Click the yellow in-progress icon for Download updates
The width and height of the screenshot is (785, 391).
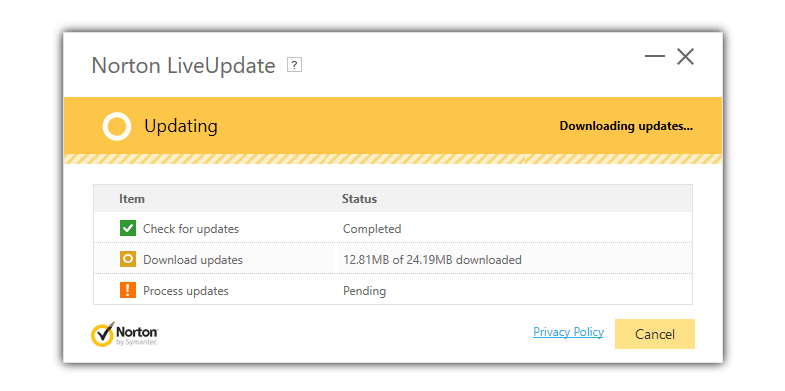pos(128,259)
